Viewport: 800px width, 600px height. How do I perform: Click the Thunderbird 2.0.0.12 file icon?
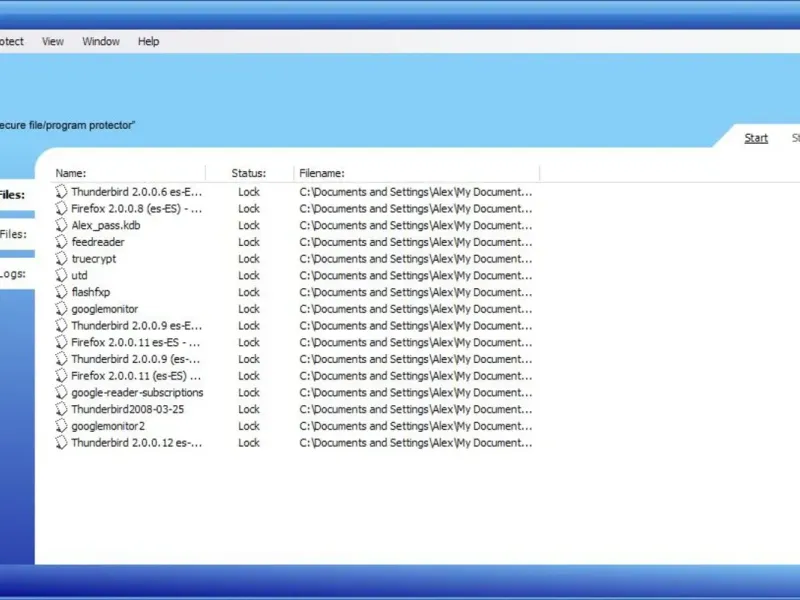61,443
